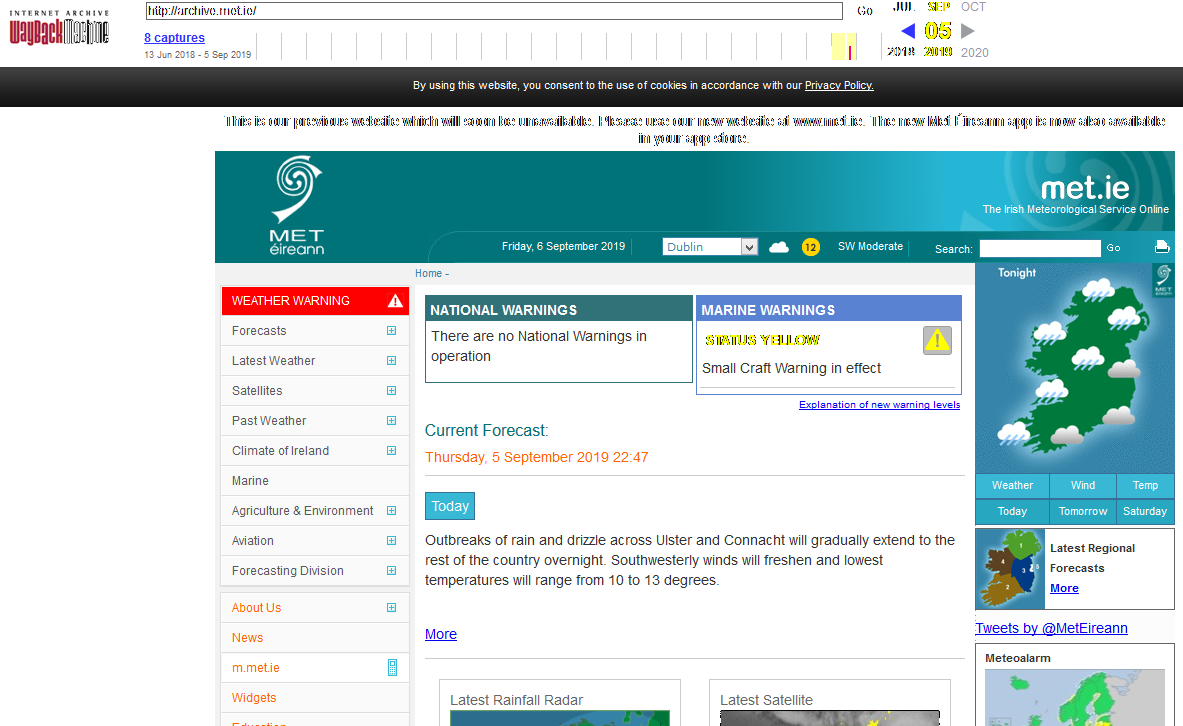Click the yellow 12 temperature badge

pyautogui.click(x=810, y=247)
